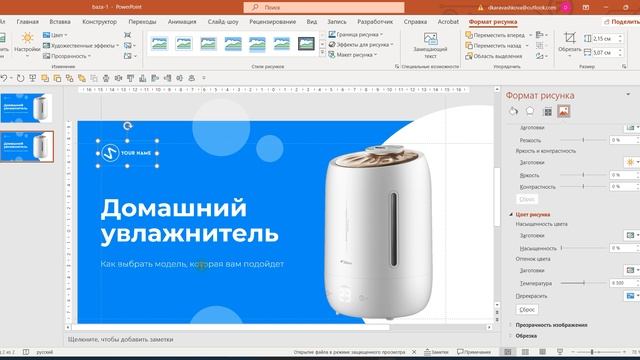This screenshot has width=640, height=360.
Task: Open Художественные эффекты dropdown
Action: [81, 46]
